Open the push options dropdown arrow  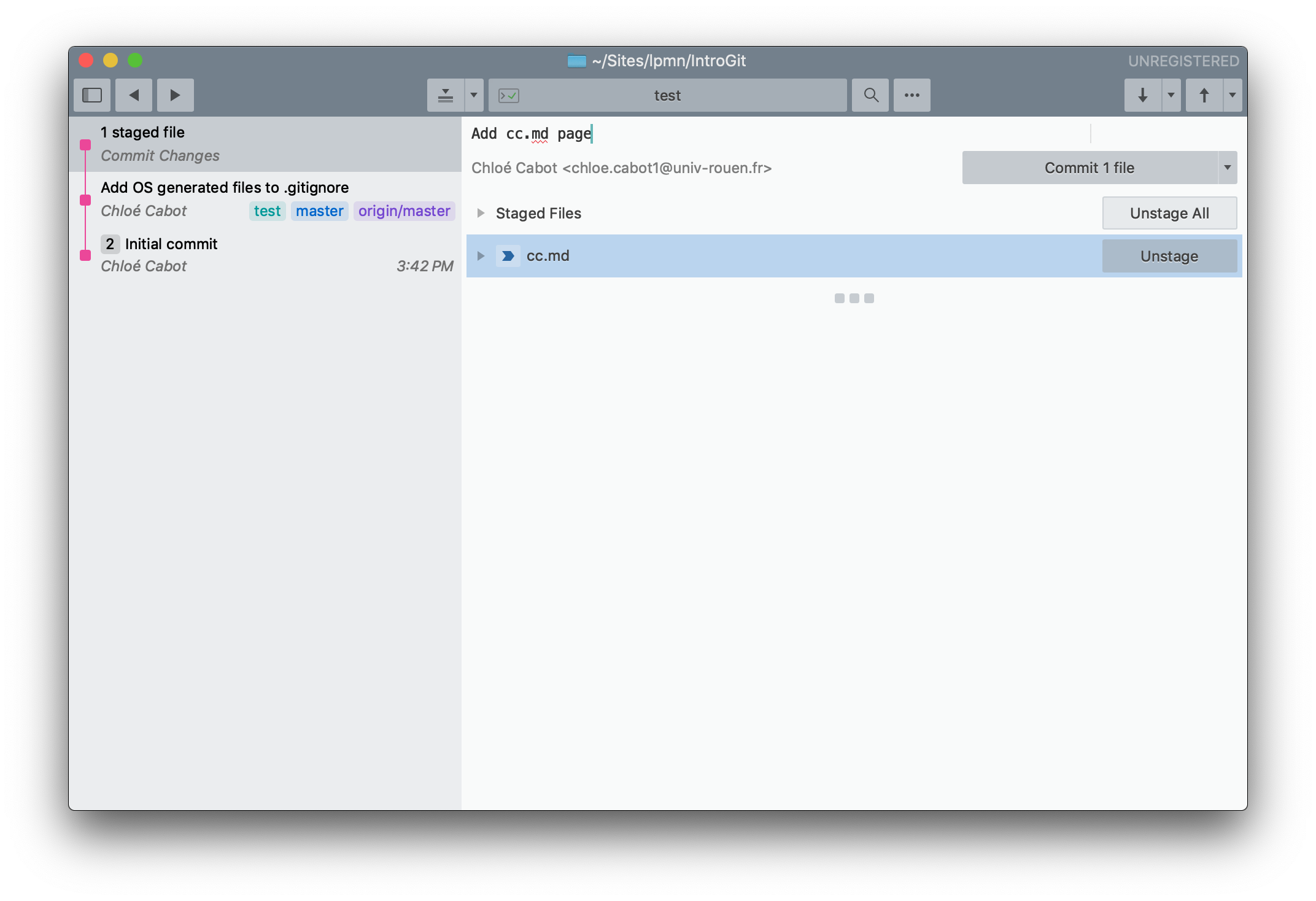(1233, 95)
